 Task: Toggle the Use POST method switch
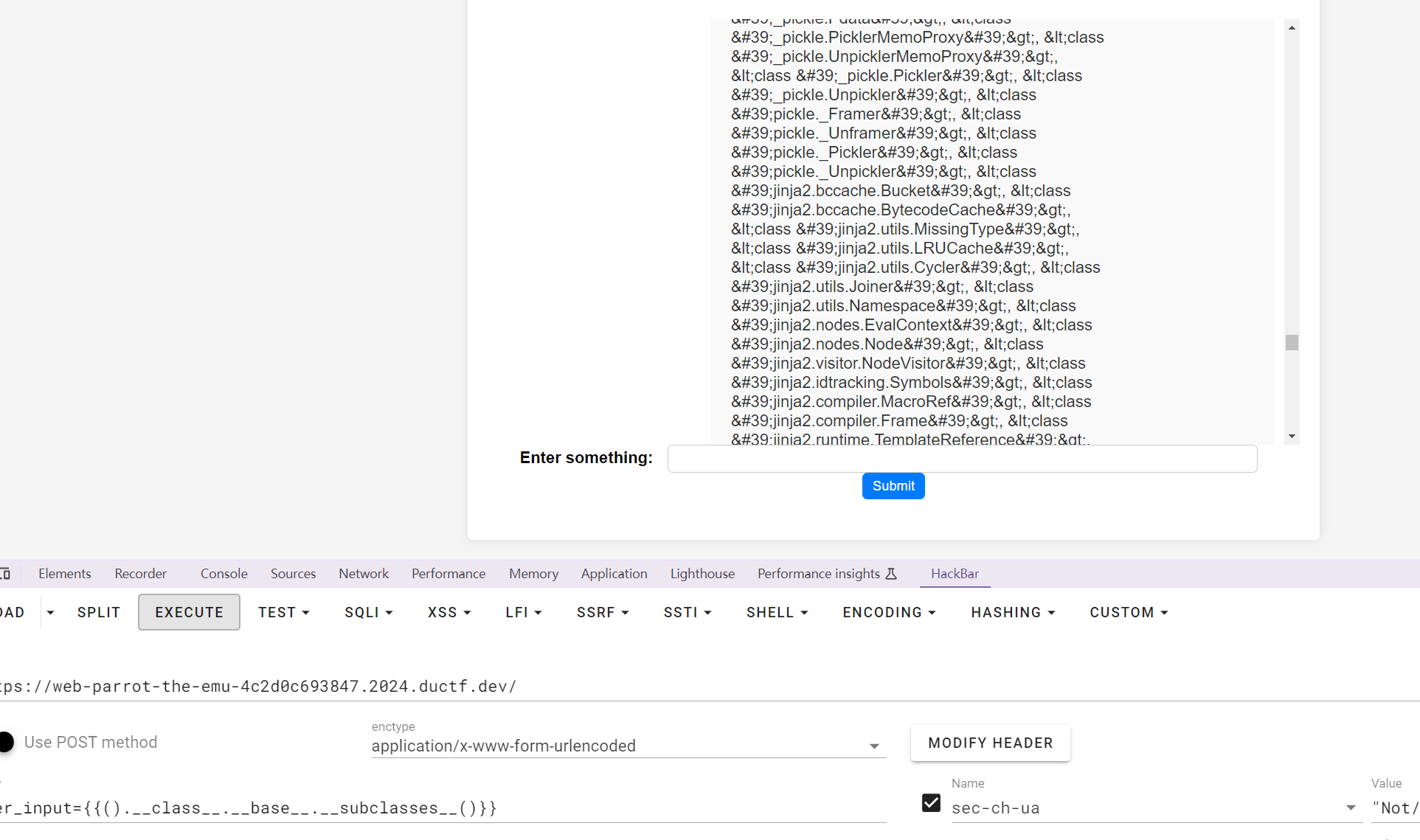[x=7, y=742]
